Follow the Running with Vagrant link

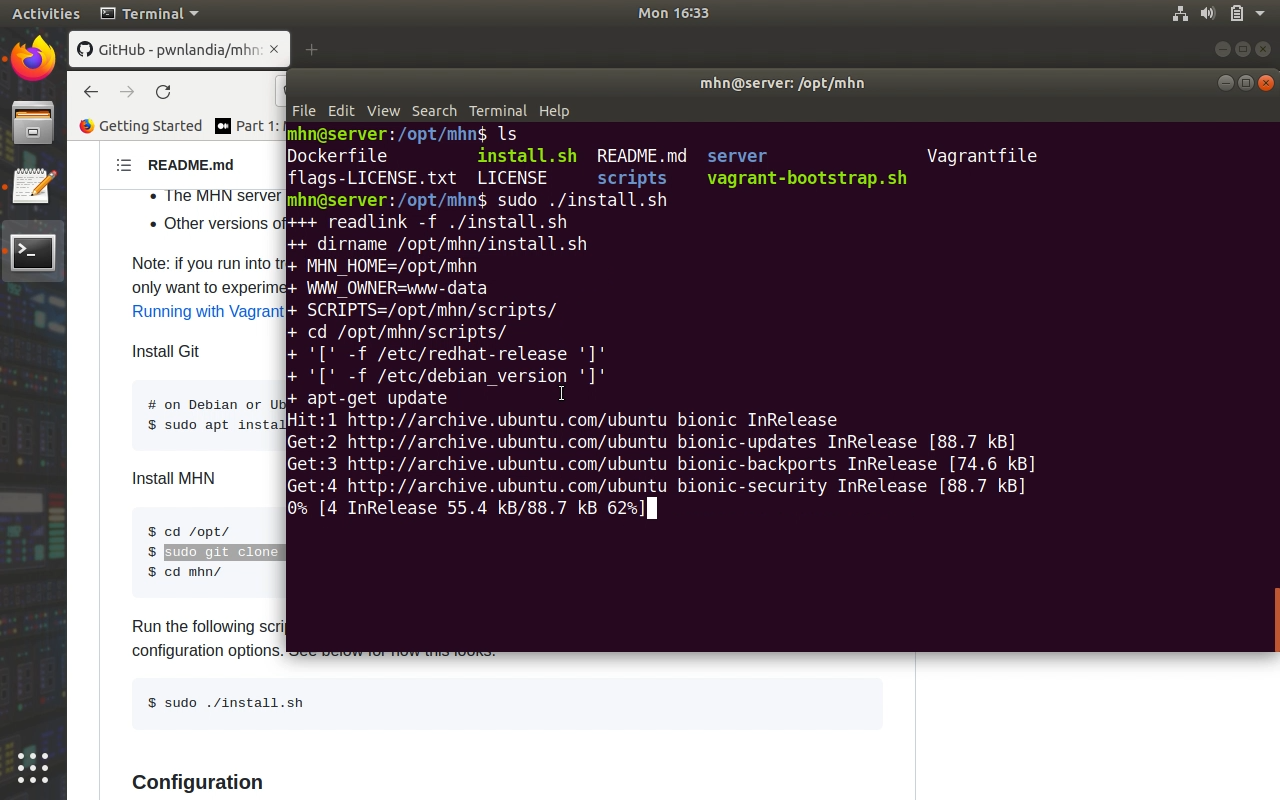(208, 311)
